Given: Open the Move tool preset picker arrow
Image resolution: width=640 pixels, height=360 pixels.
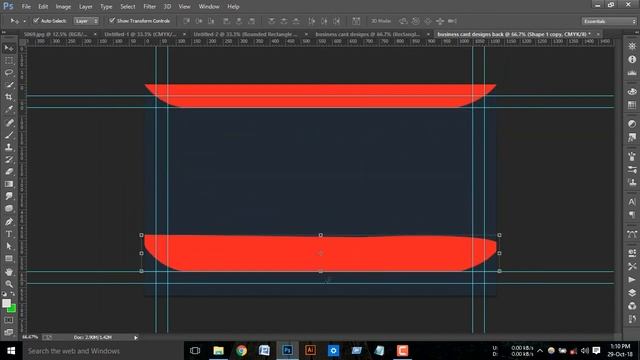Looking at the screenshot, I should 24,21.
